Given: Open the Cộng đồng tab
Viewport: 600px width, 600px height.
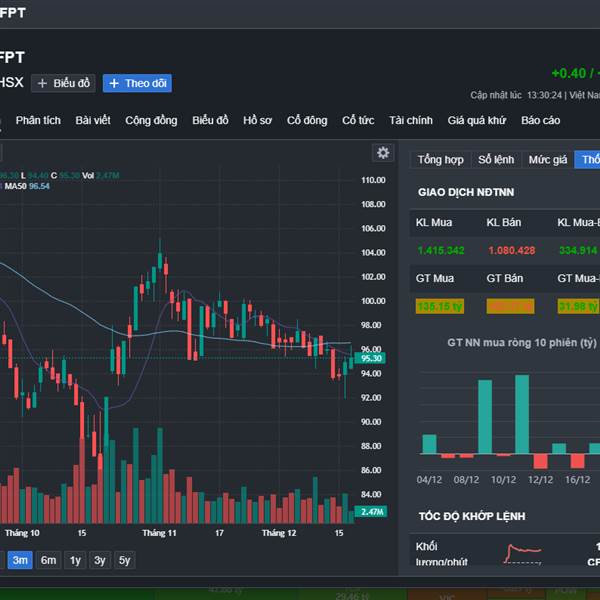Looking at the screenshot, I should pos(151,121).
